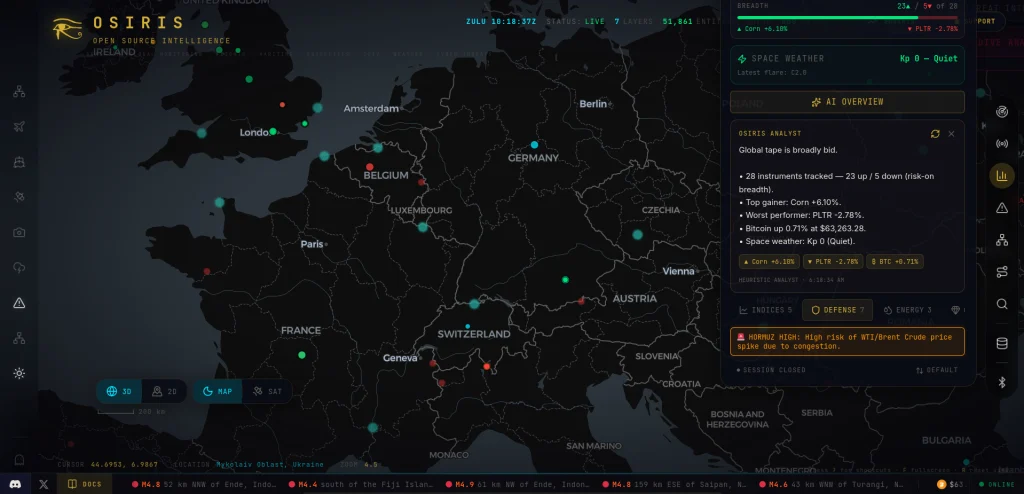Click the green marker in central France
This screenshot has height=494, width=1024.
point(302,355)
